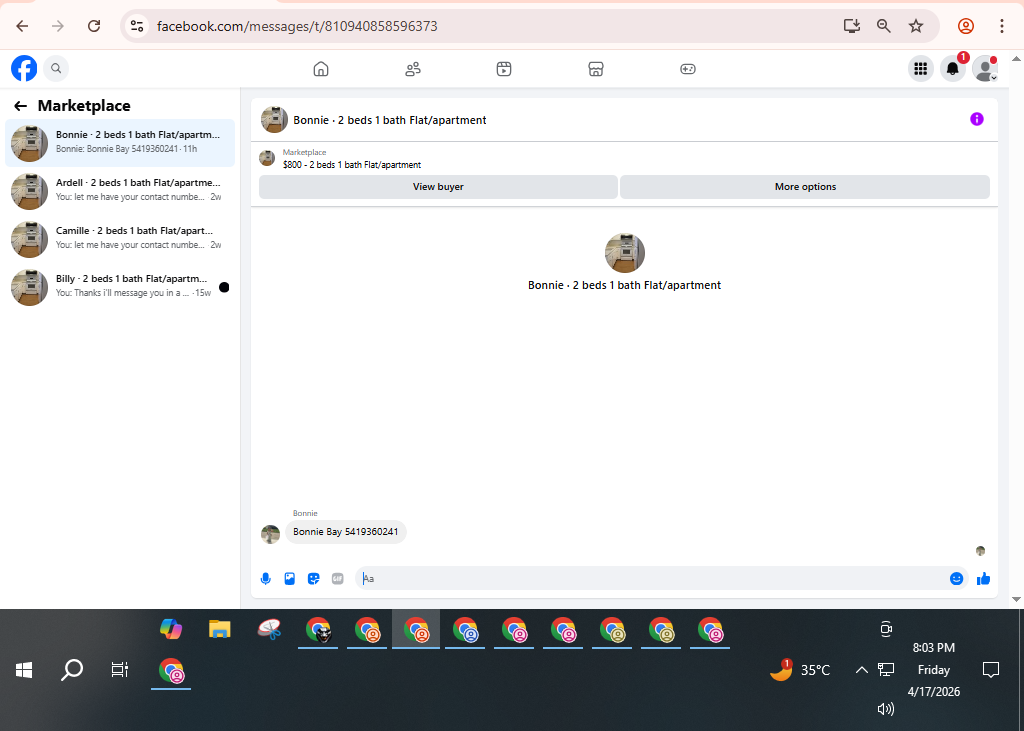Click the page scrollbar down arrow

(1016, 599)
